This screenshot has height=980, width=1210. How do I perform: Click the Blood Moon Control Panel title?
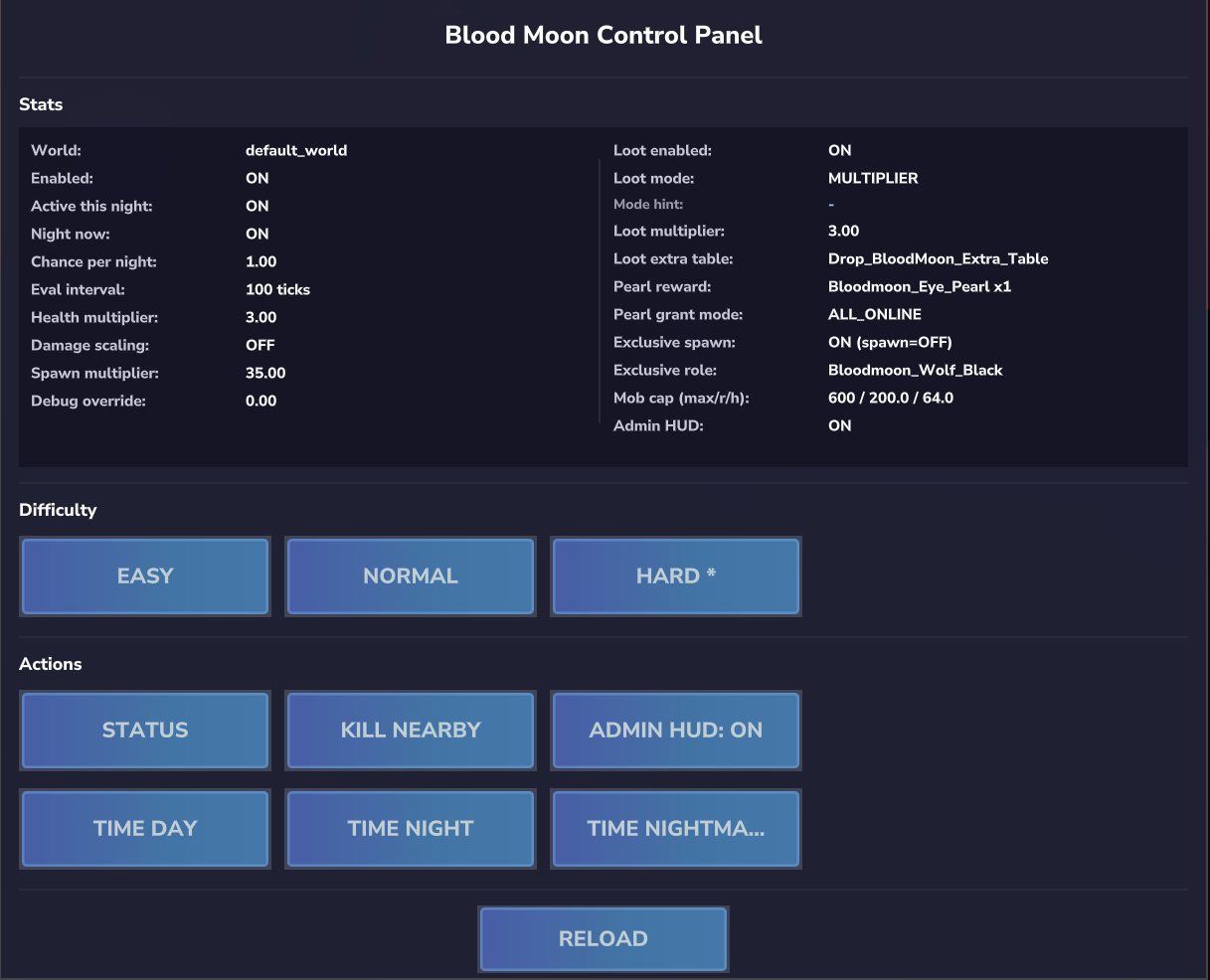click(604, 36)
